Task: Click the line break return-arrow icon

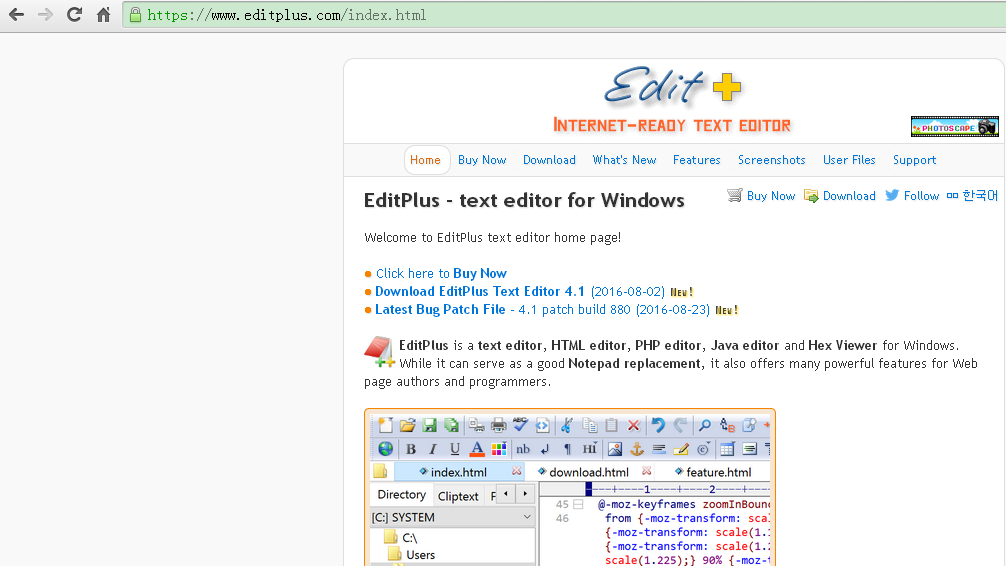Action: (x=545, y=449)
